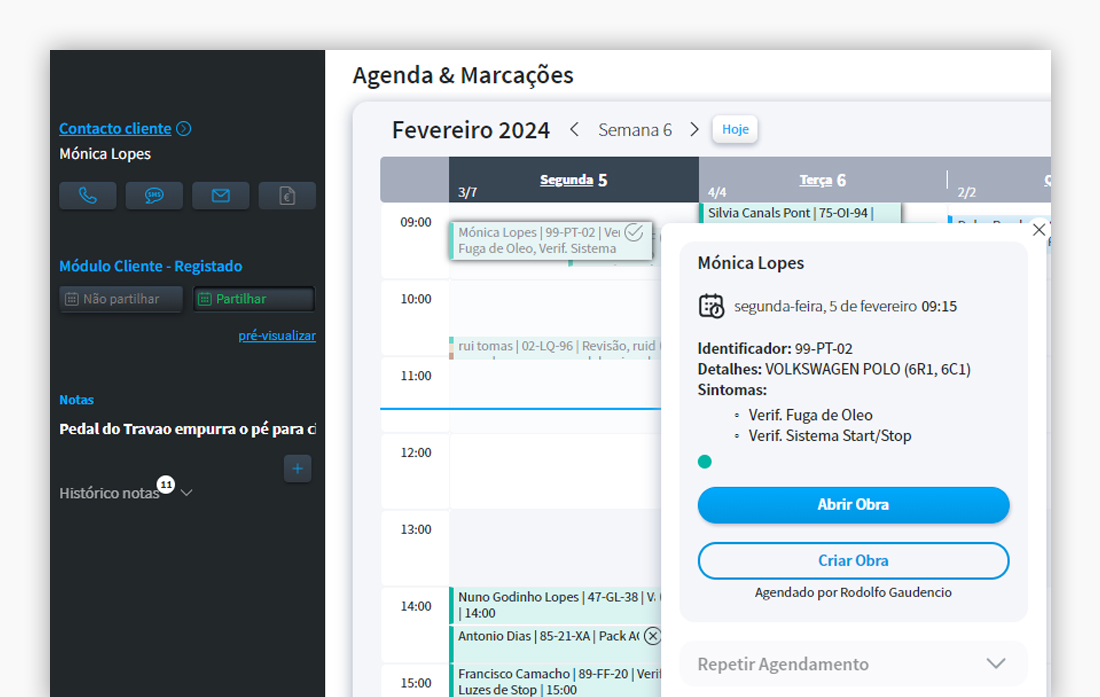
Task: Open Francisco Camacho 89-FF-20 appointment
Action: coord(555,681)
